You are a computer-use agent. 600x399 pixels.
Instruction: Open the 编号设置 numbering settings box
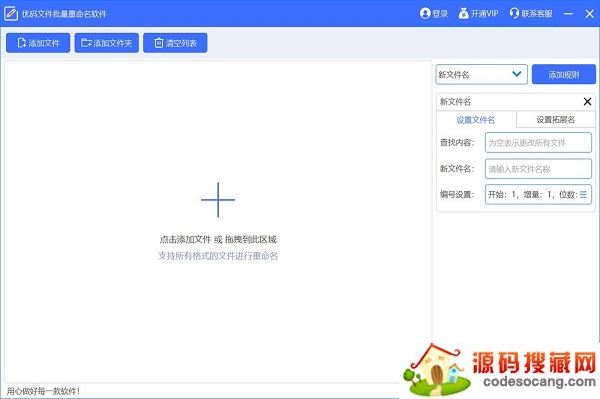(538, 194)
